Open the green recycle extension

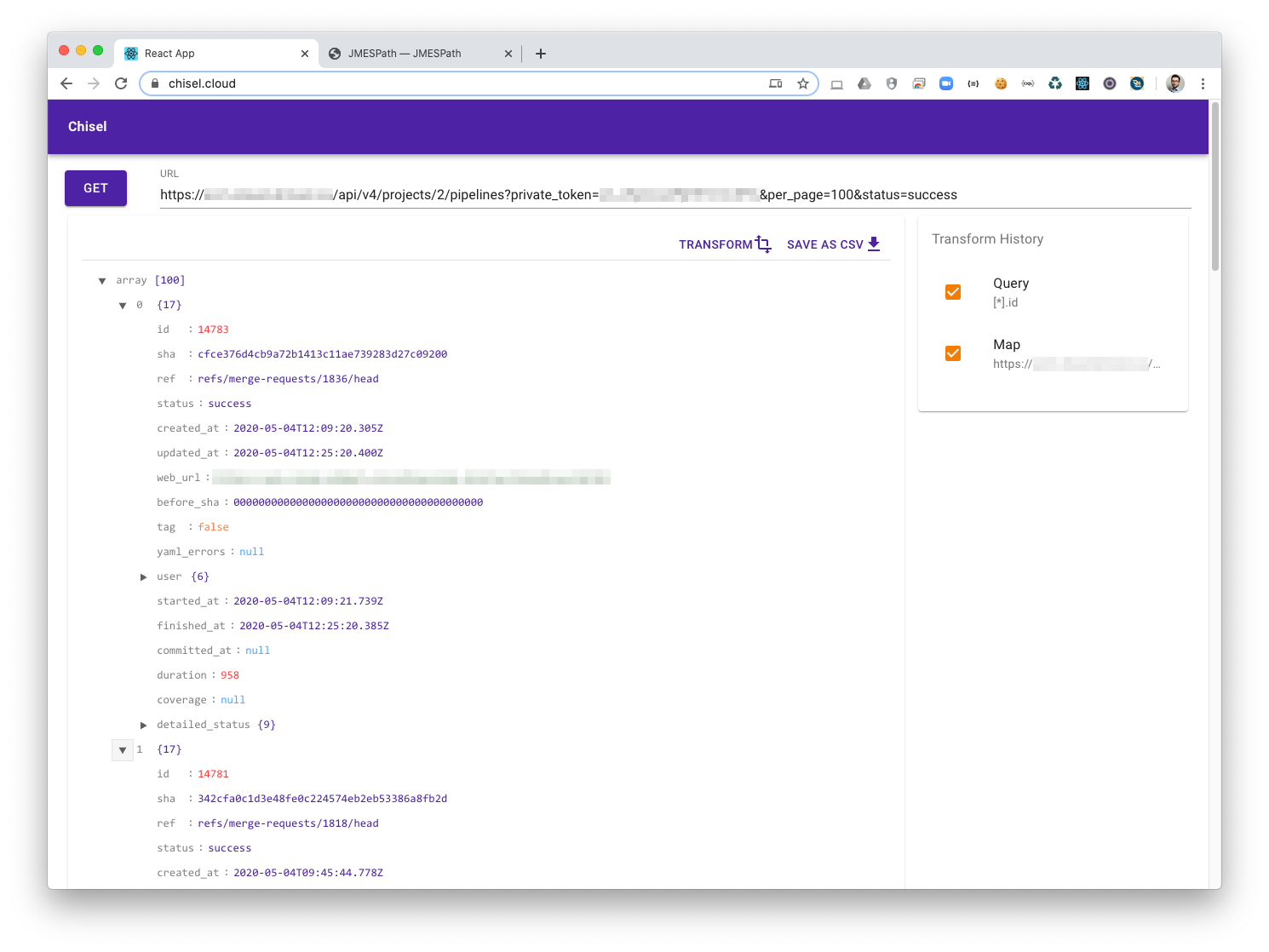(1055, 83)
